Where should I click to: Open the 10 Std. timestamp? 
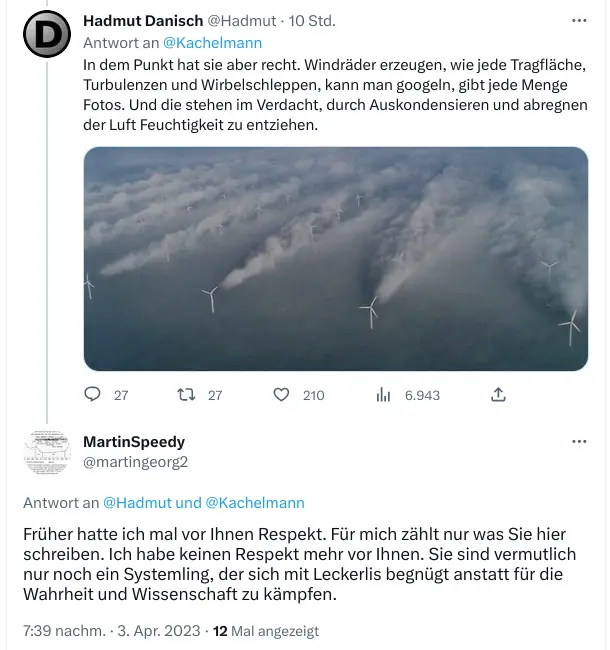point(312,21)
